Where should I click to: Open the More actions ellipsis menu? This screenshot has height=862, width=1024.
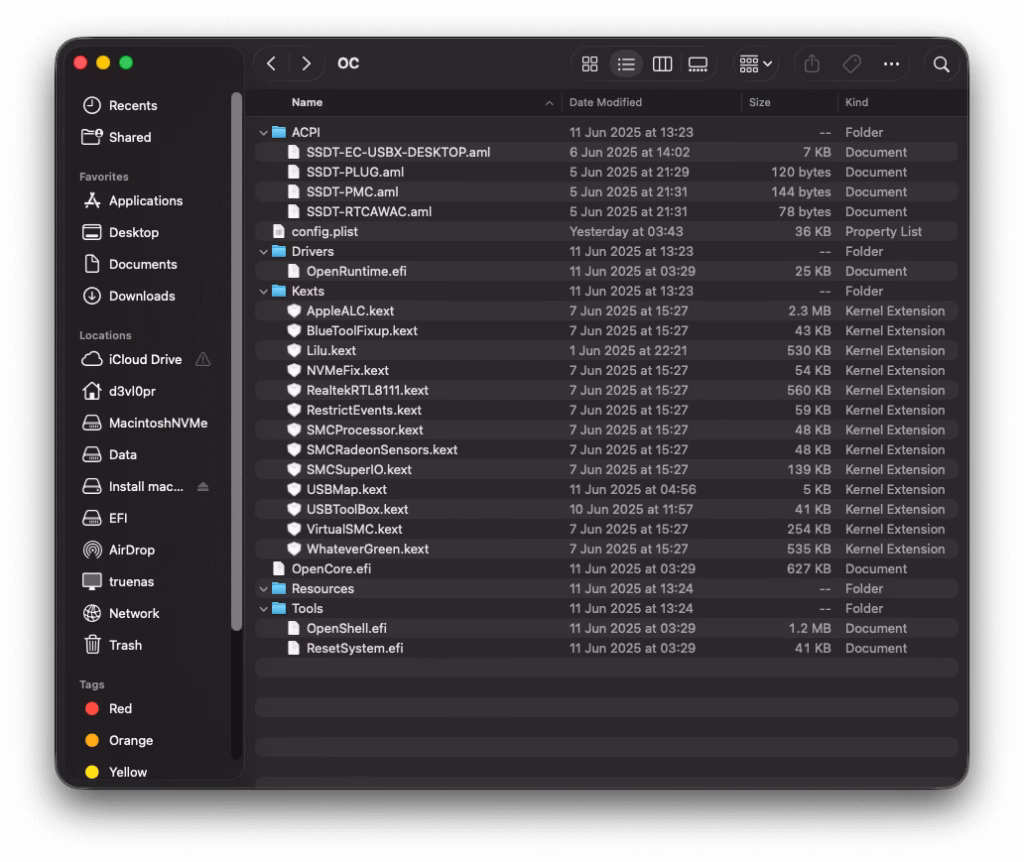tap(891, 64)
